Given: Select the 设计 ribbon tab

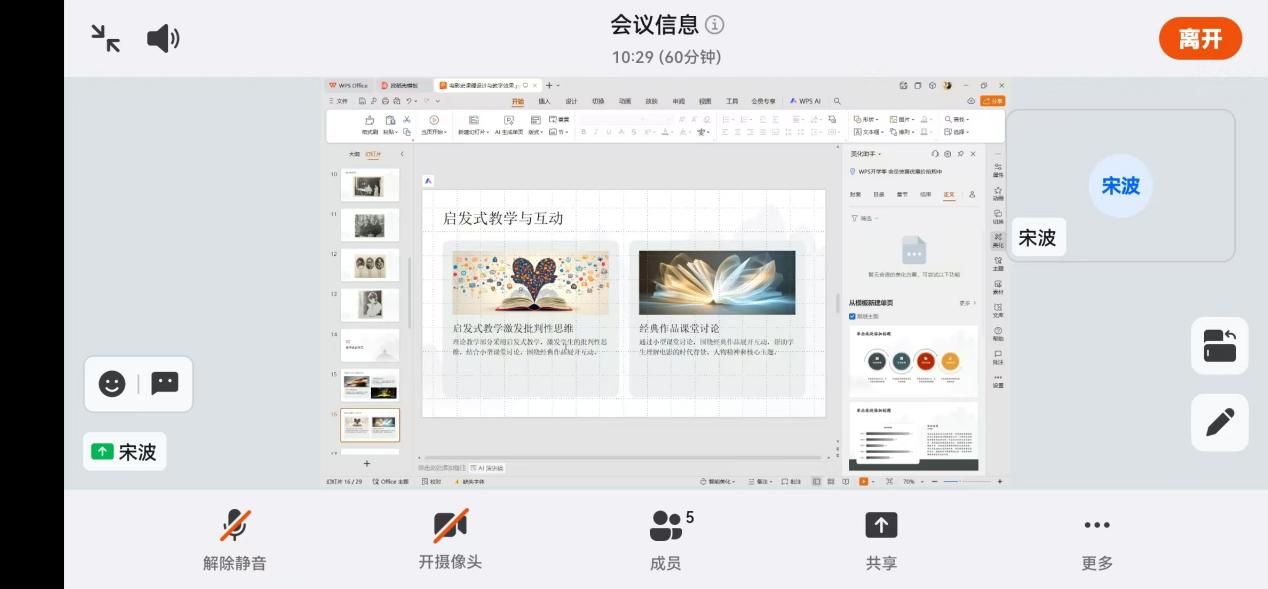Looking at the screenshot, I should (571, 101).
